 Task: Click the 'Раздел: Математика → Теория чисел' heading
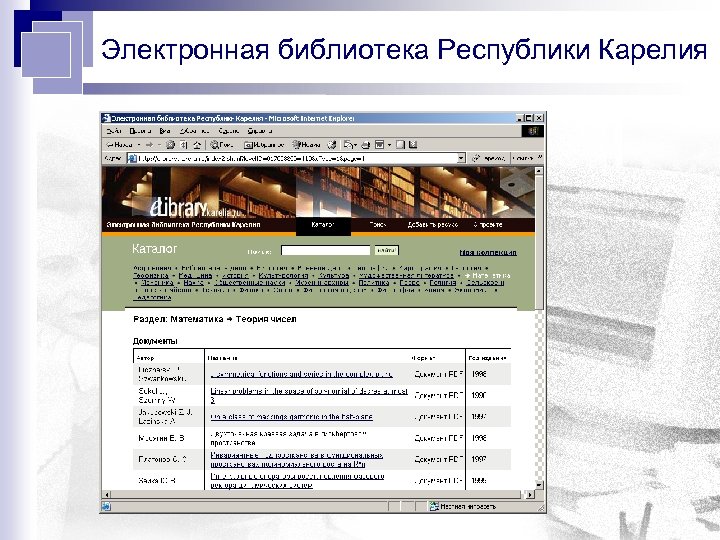215,319
